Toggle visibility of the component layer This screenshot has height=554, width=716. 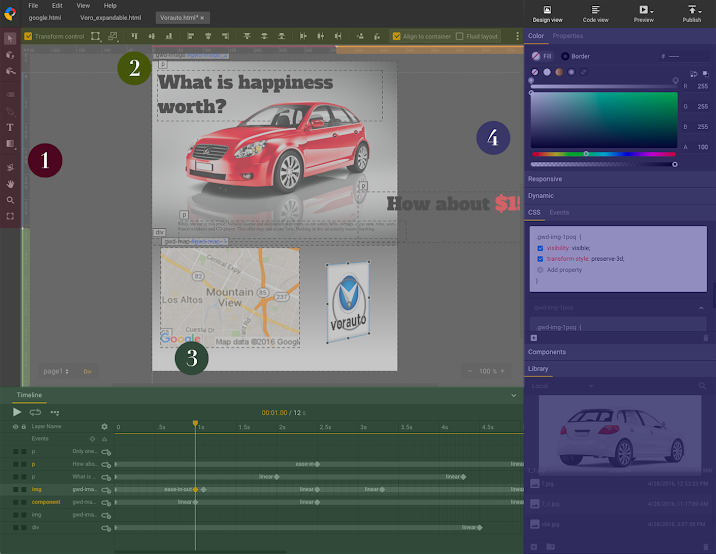(16, 502)
